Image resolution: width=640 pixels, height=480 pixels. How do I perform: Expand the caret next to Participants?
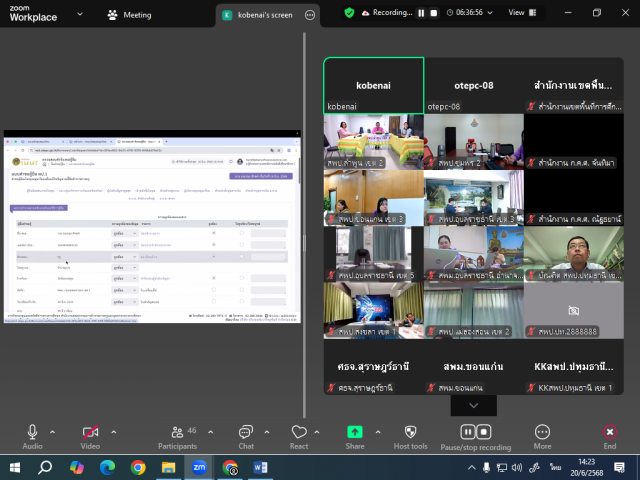point(211,432)
